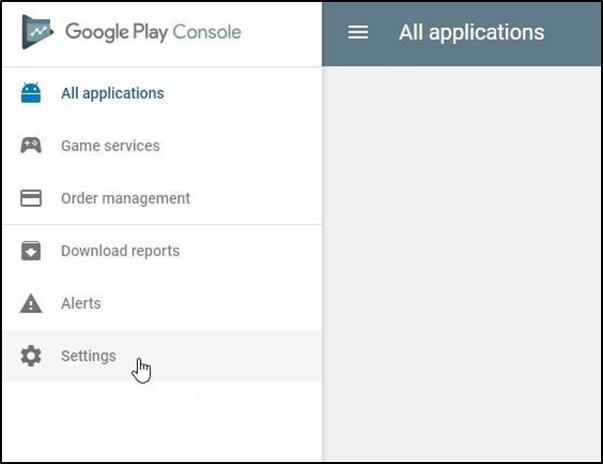Screen dimensions: 603x464
Task: Click the Game services gamepad icon
Action: click(31, 146)
